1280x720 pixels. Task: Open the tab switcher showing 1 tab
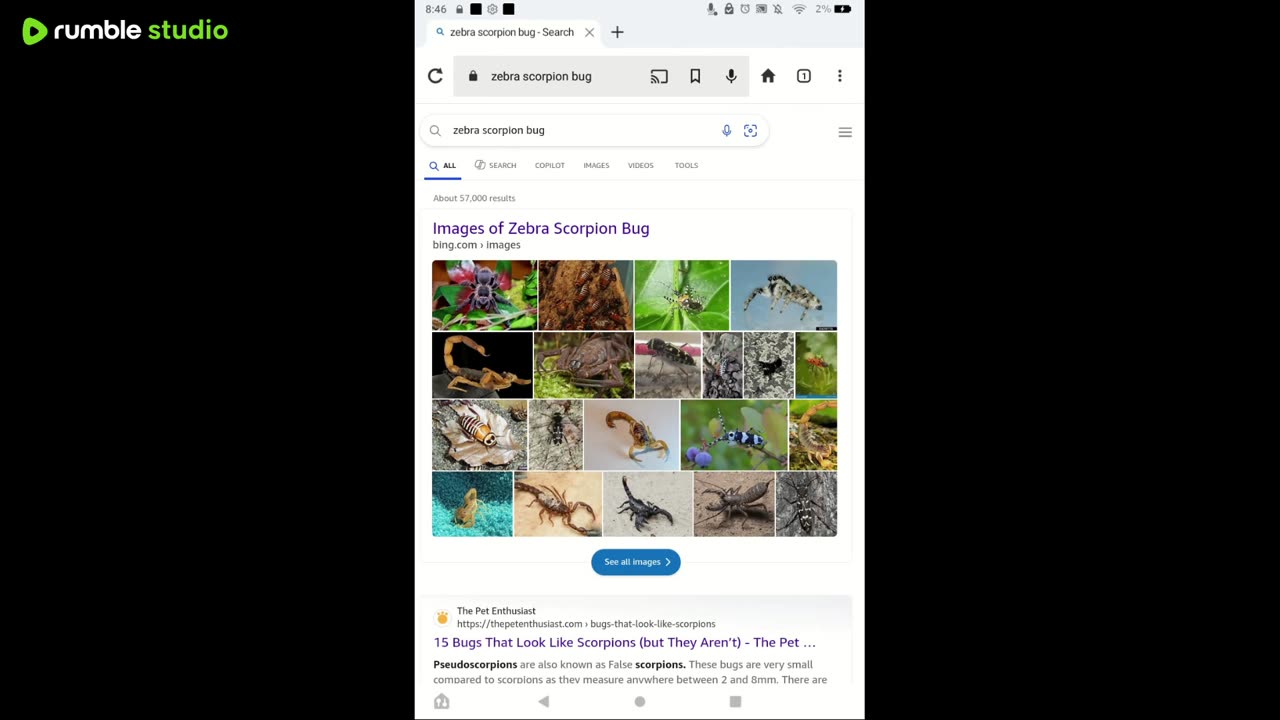[x=804, y=76]
